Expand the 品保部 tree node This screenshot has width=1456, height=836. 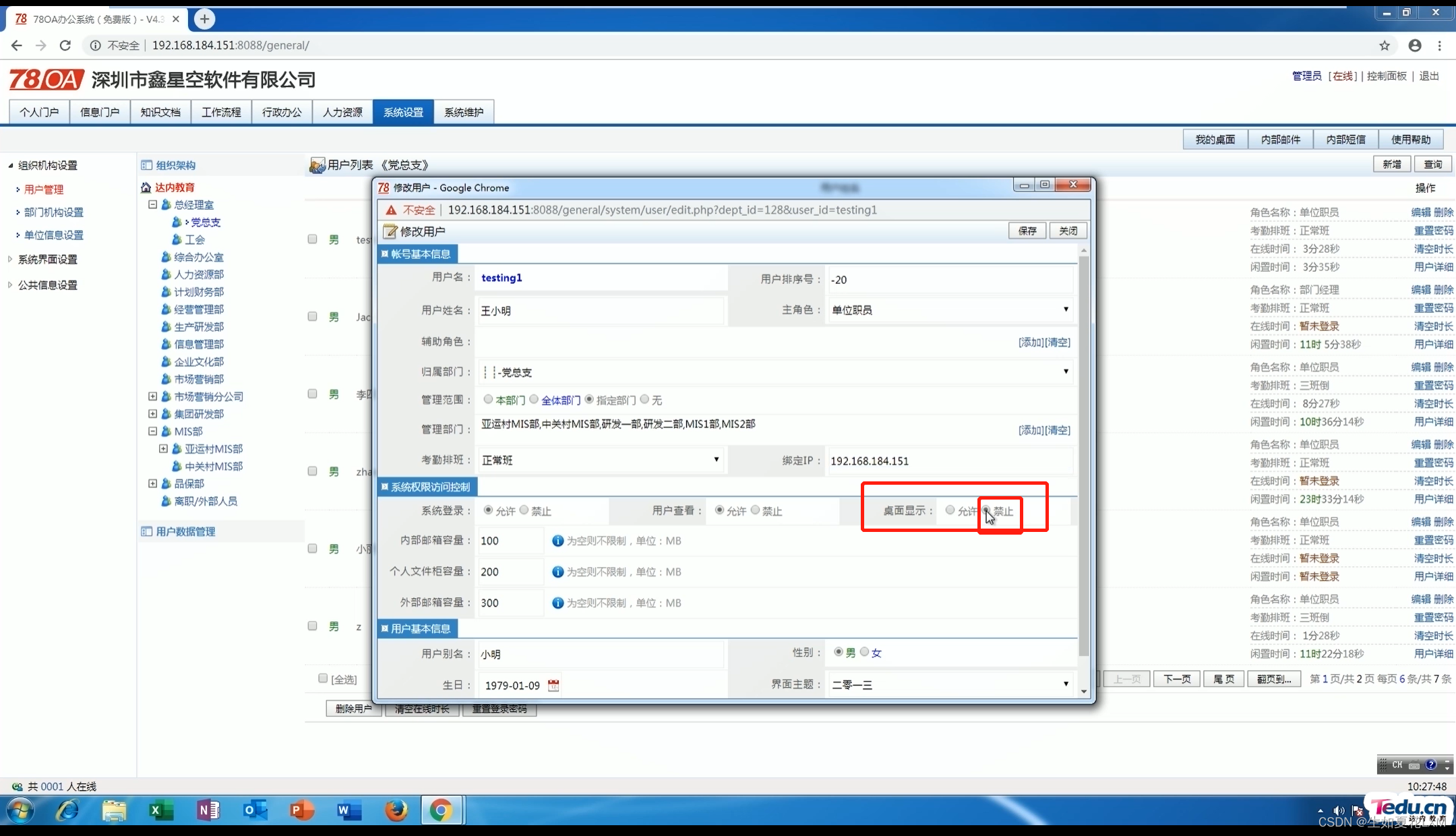click(152, 483)
